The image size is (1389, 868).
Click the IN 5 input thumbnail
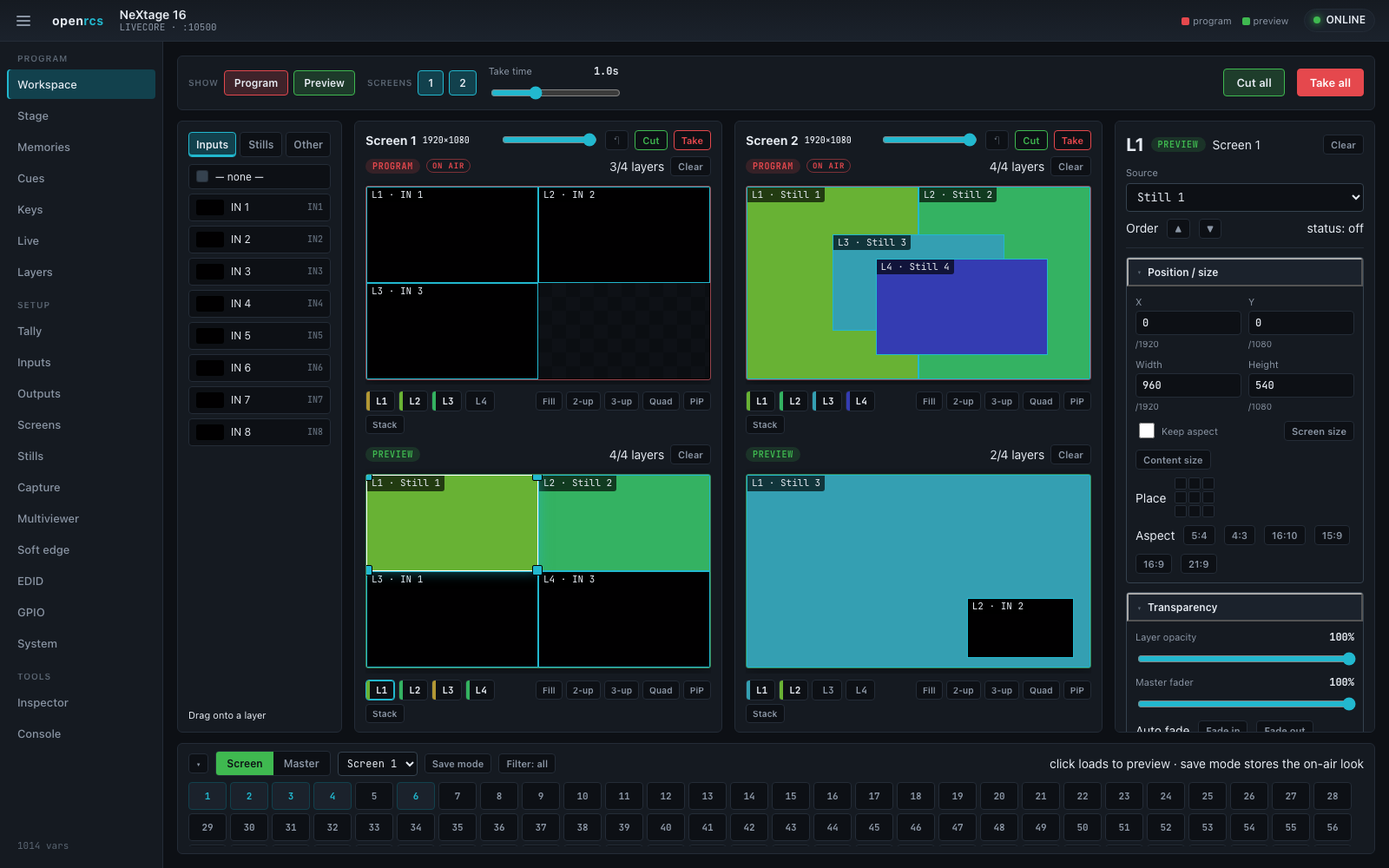tap(210, 336)
